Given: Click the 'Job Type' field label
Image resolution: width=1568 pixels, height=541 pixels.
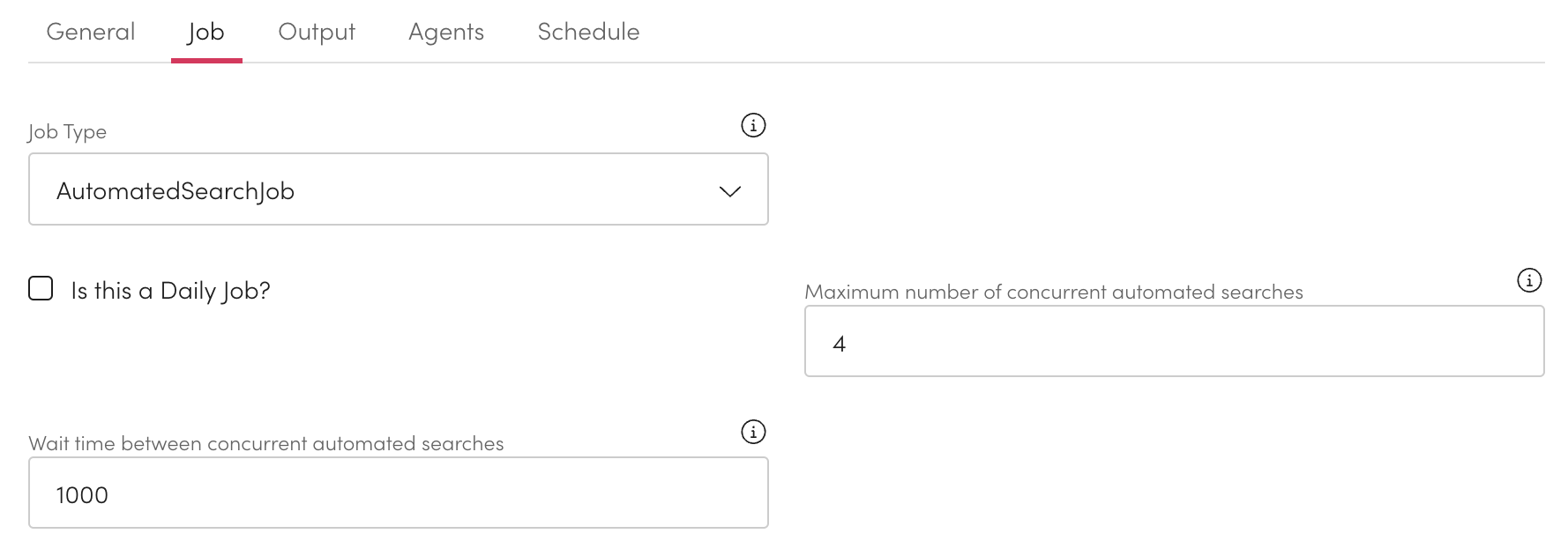Looking at the screenshot, I should (68, 132).
